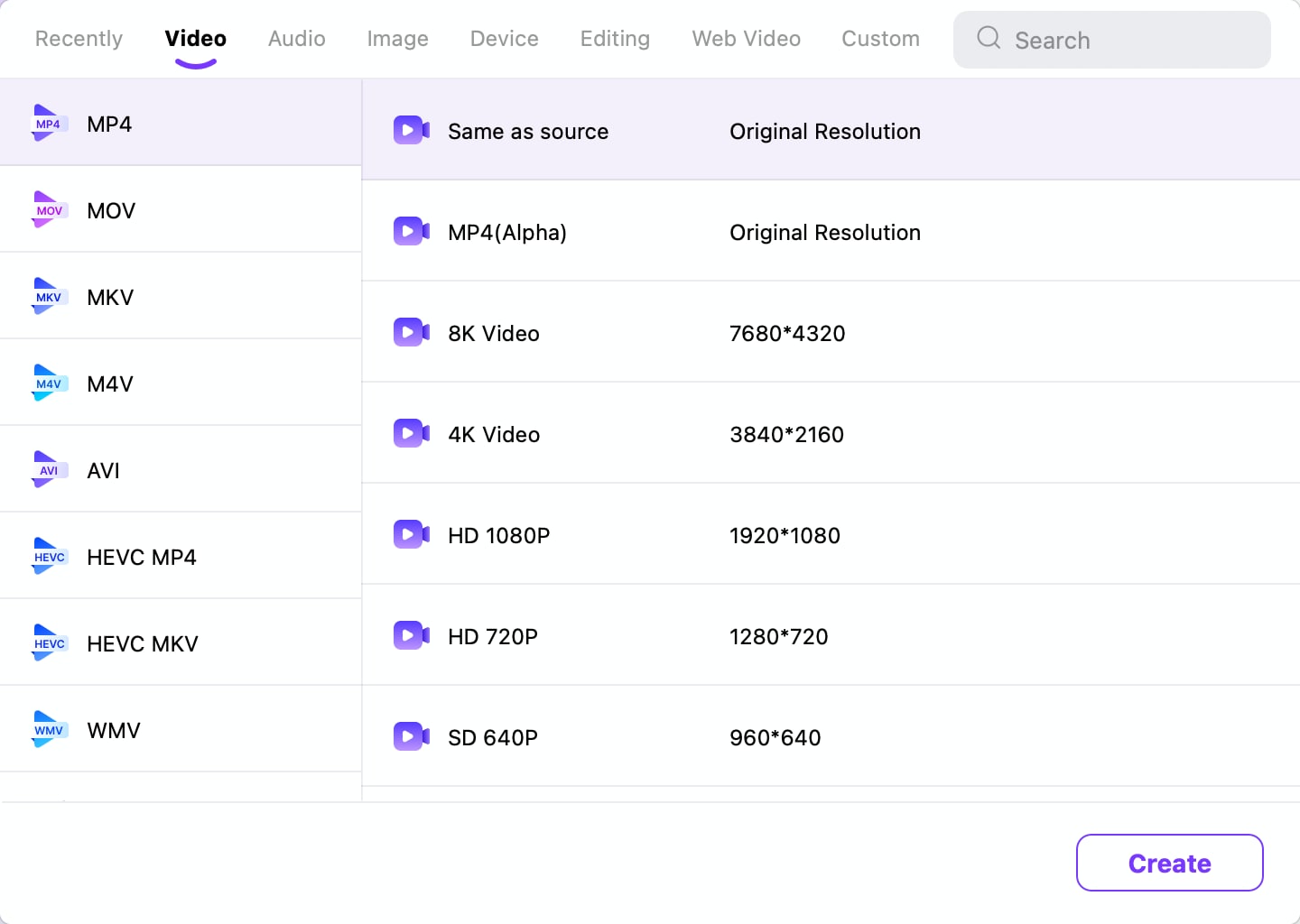Click camera icon beside SD 640P
Image resolution: width=1300 pixels, height=924 pixels.
click(412, 737)
